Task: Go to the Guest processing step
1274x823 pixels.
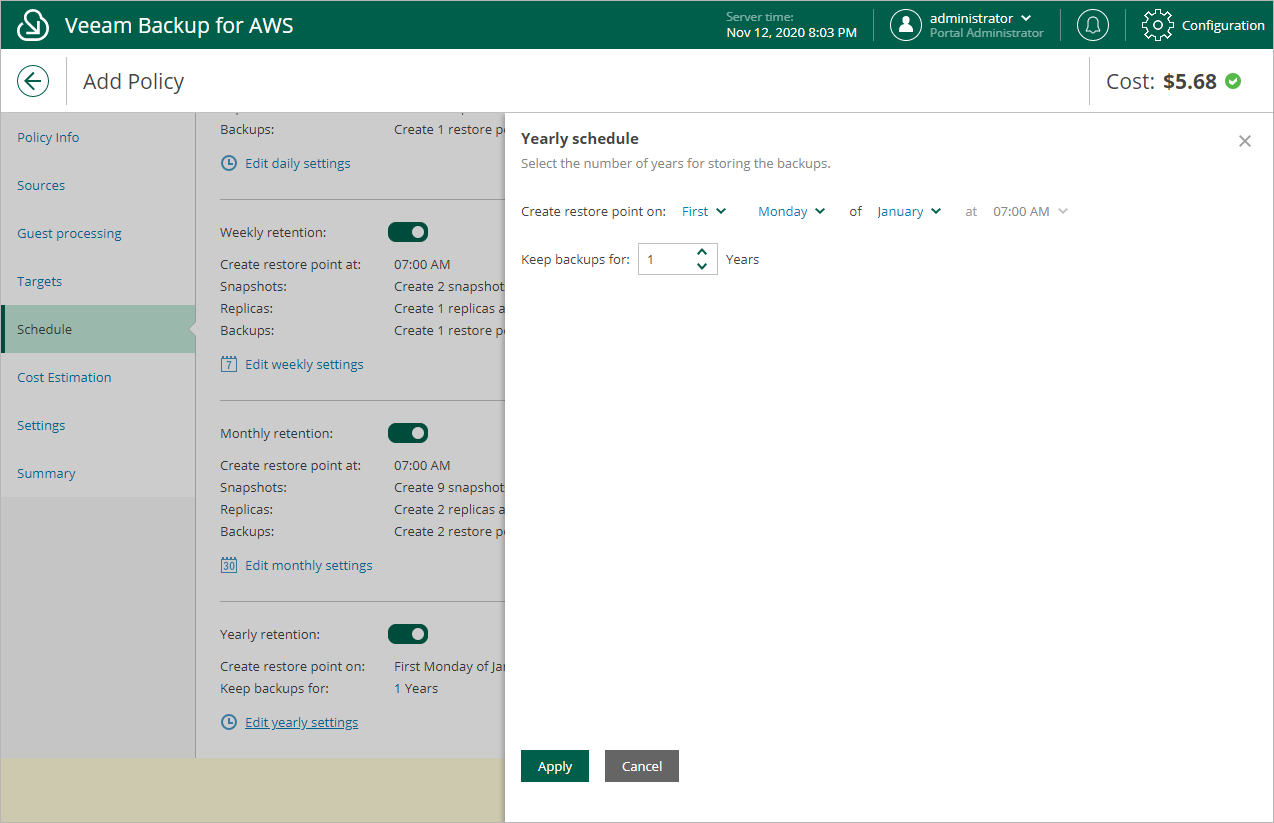Action: click(x=69, y=233)
